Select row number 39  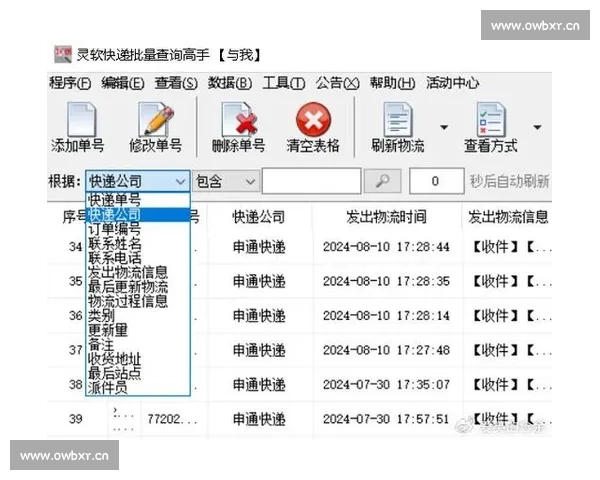76,419
